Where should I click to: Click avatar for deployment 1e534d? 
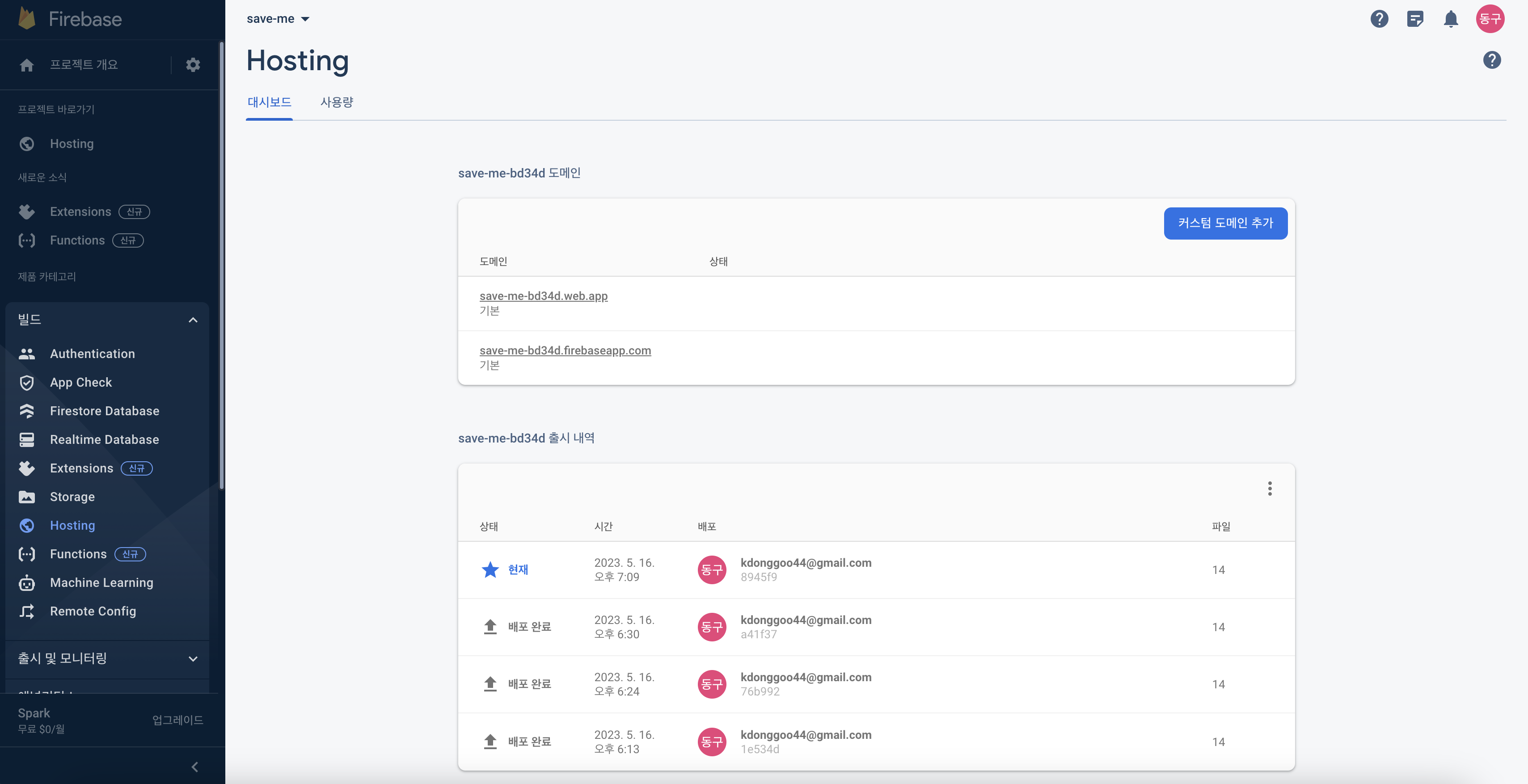click(x=712, y=742)
